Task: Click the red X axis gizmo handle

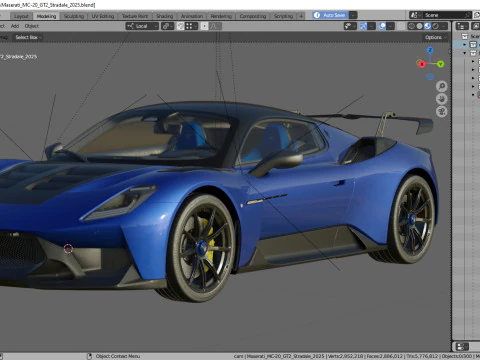Action: click(x=421, y=64)
